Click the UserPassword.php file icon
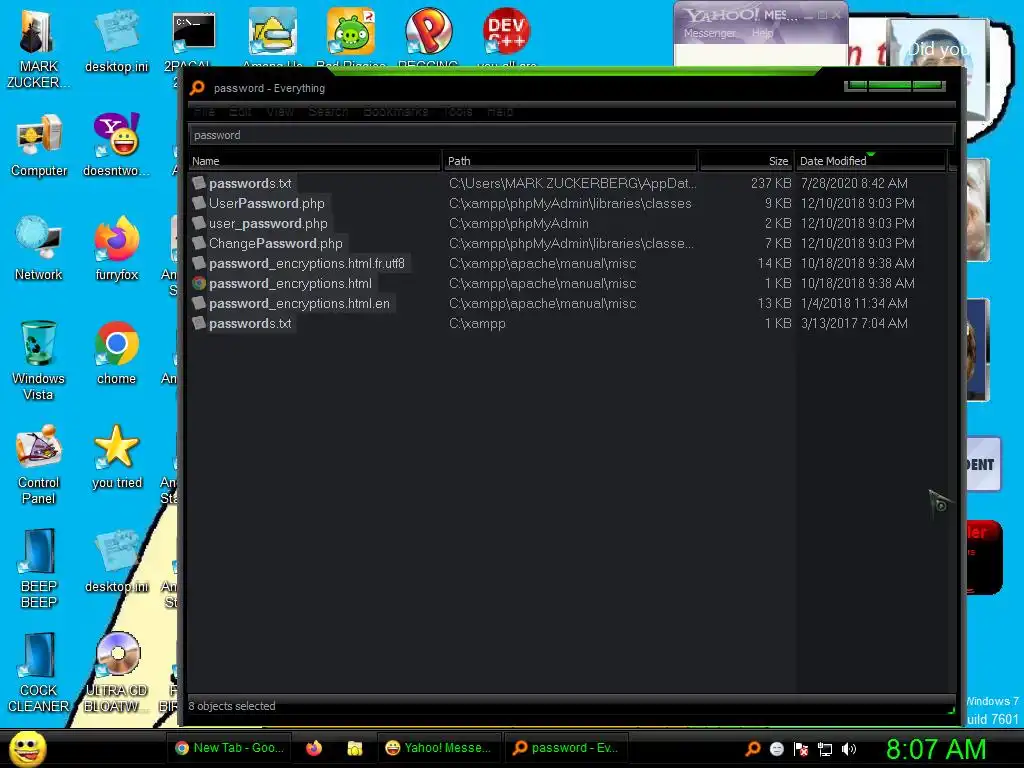The height and width of the screenshot is (768, 1024). [x=199, y=203]
